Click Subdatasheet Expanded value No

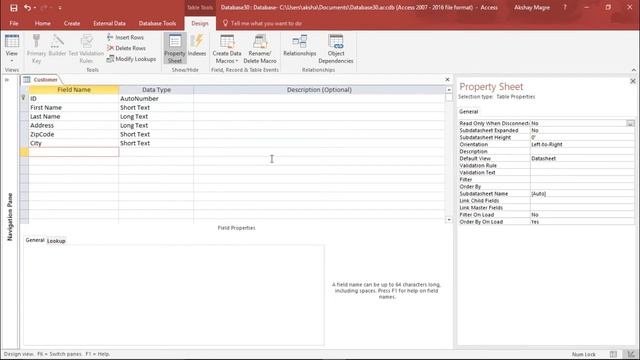pos(582,130)
